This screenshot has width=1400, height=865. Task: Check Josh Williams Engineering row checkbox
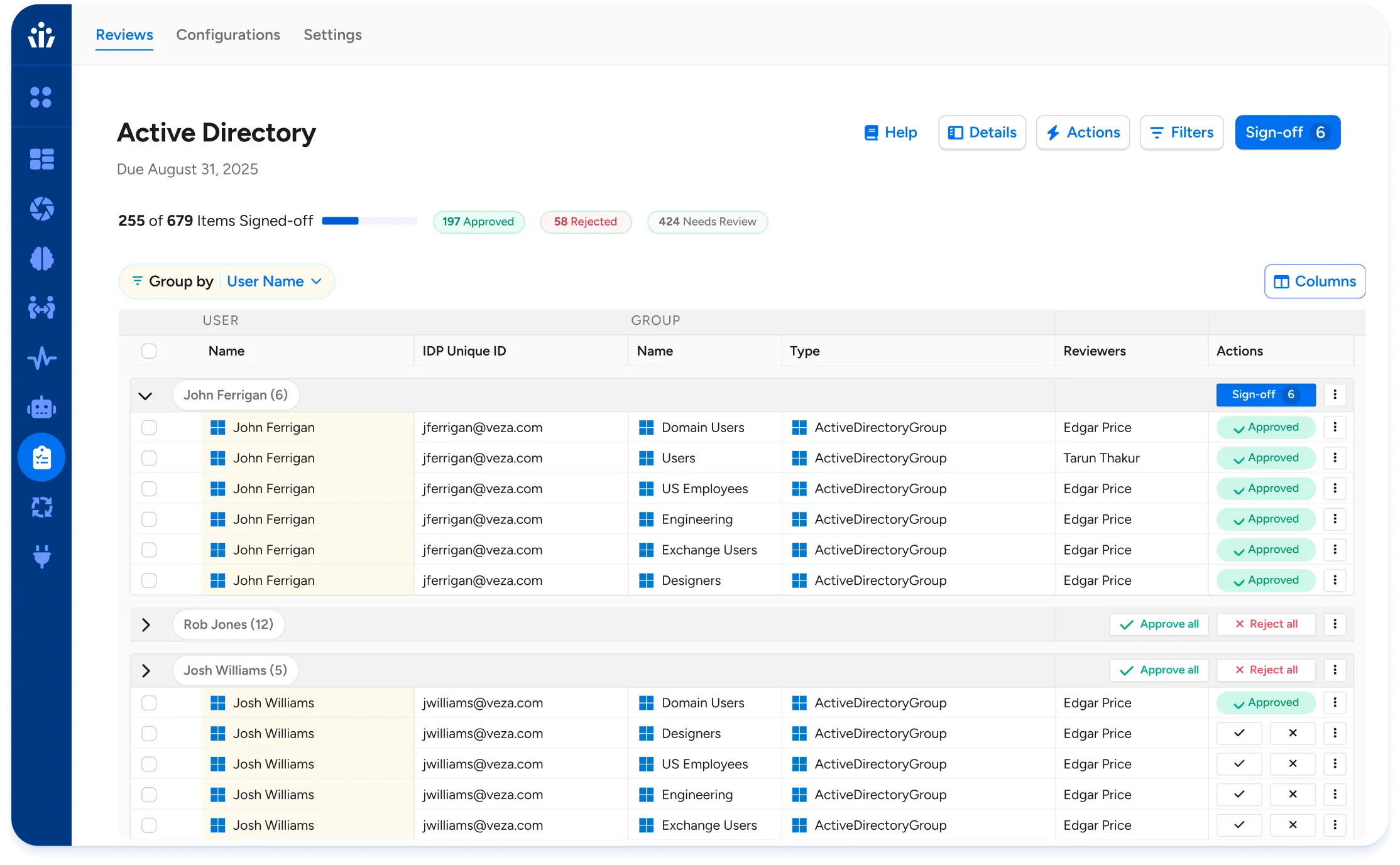(149, 795)
